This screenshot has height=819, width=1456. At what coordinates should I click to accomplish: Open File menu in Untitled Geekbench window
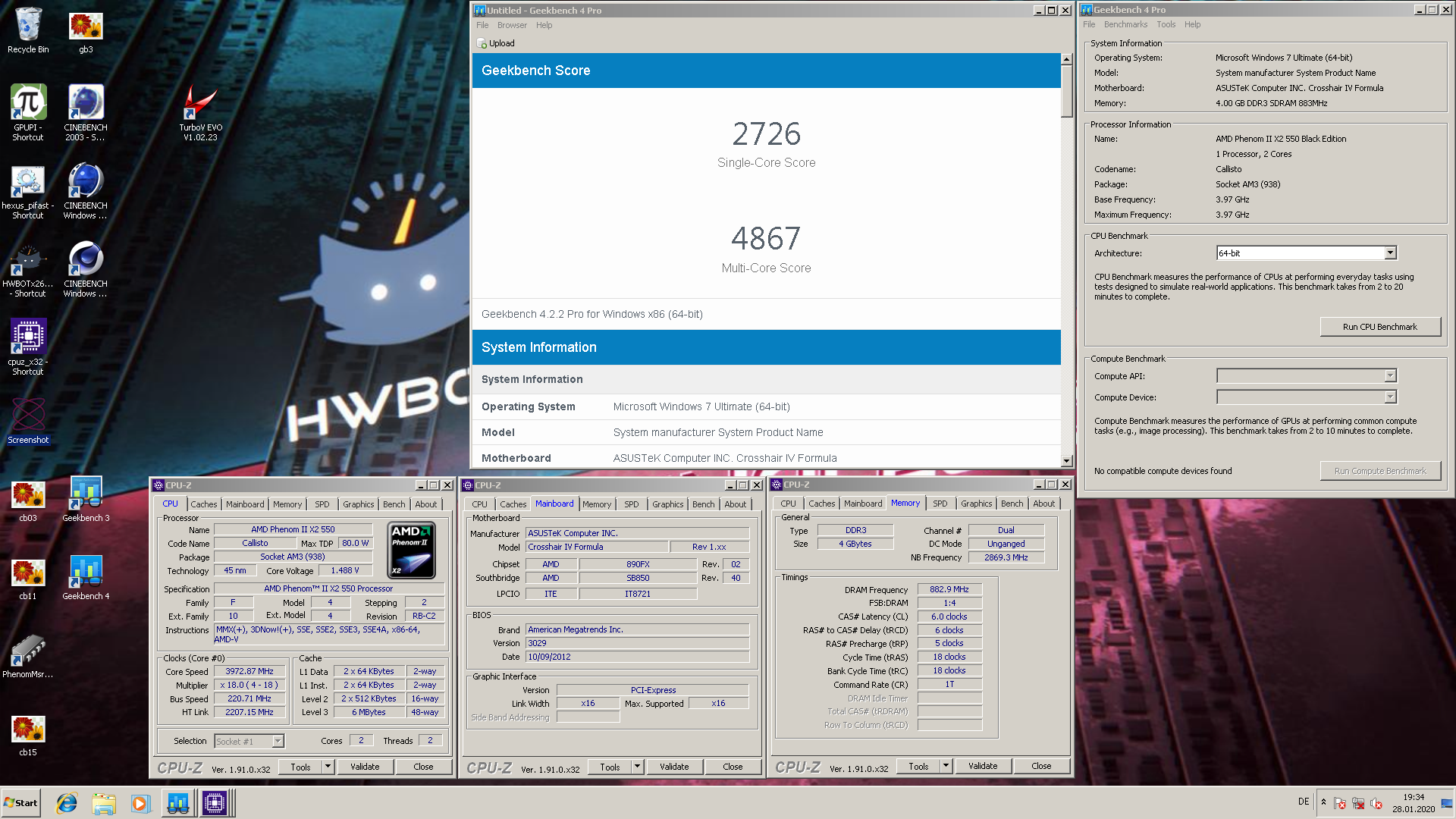[x=482, y=25]
